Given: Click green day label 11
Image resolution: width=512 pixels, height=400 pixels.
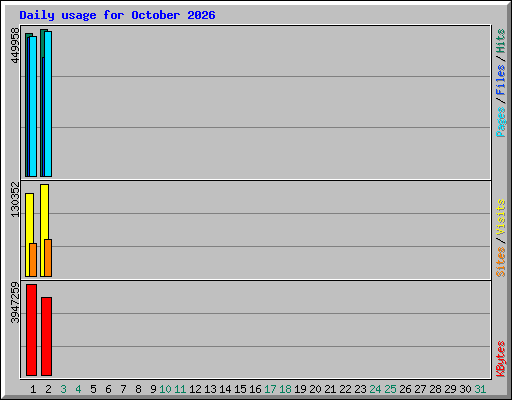Looking at the screenshot, I should click(x=180, y=389).
